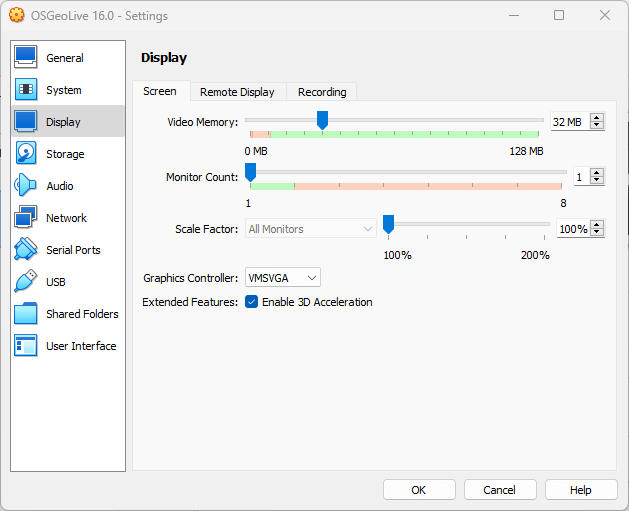Open the General settings label

point(65,58)
